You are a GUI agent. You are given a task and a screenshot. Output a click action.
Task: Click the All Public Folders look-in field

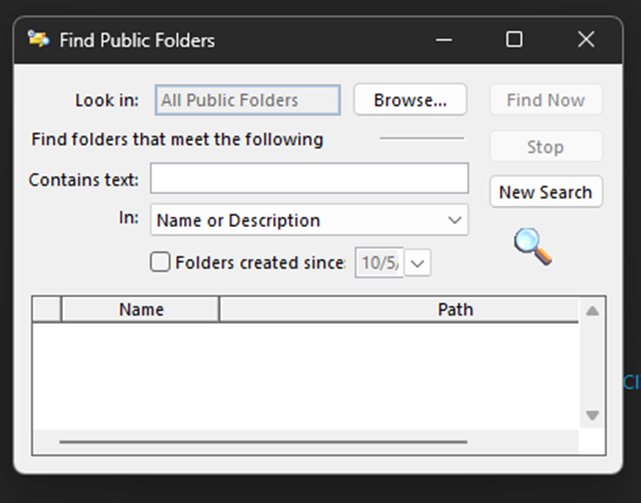pos(248,100)
